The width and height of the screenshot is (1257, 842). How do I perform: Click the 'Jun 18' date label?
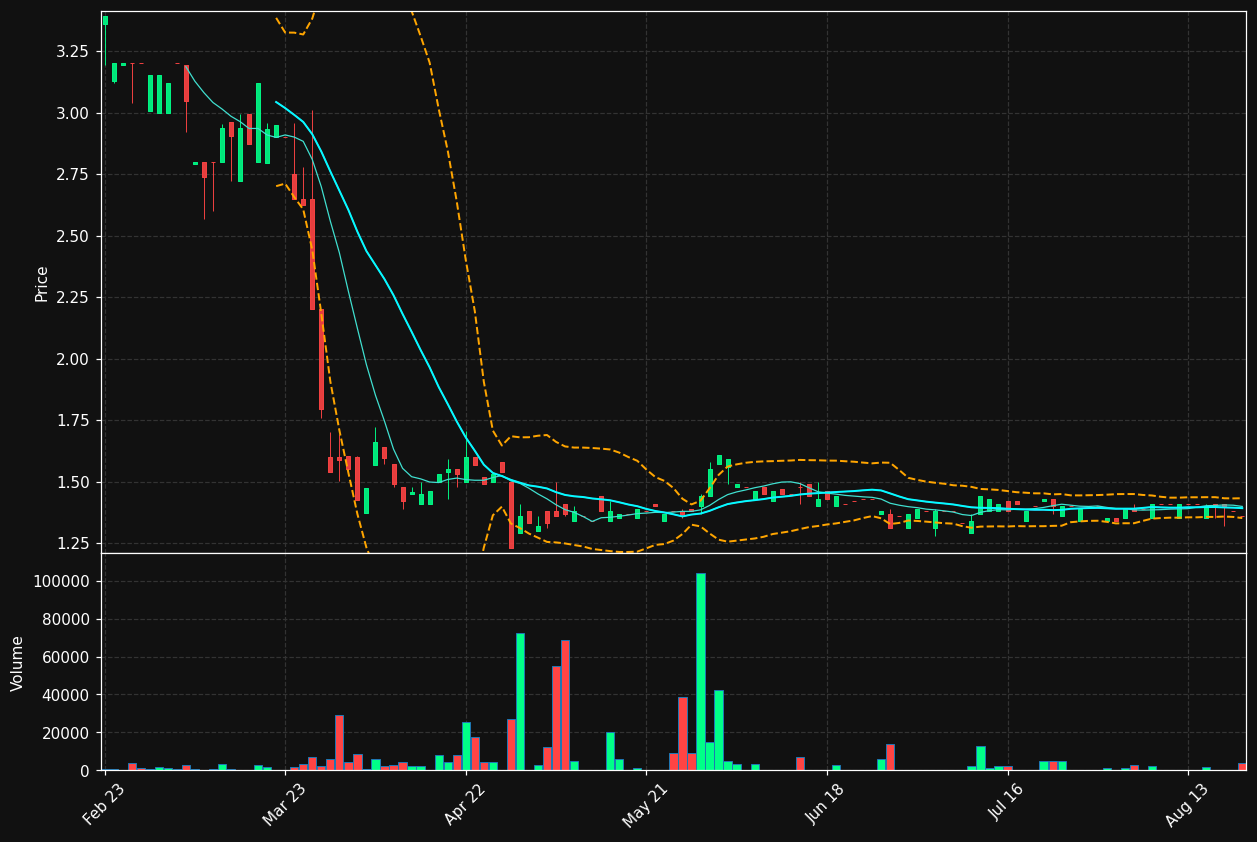click(x=826, y=805)
